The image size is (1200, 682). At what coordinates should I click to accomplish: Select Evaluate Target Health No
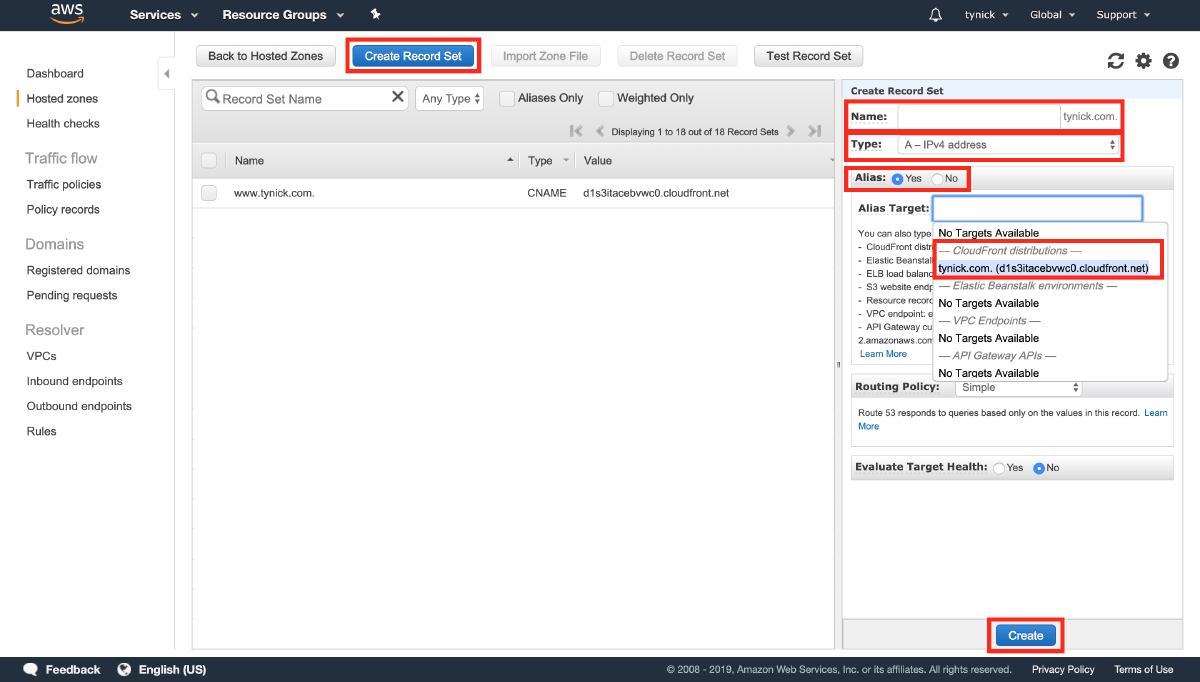pyautogui.click(x=1039, y=468)
